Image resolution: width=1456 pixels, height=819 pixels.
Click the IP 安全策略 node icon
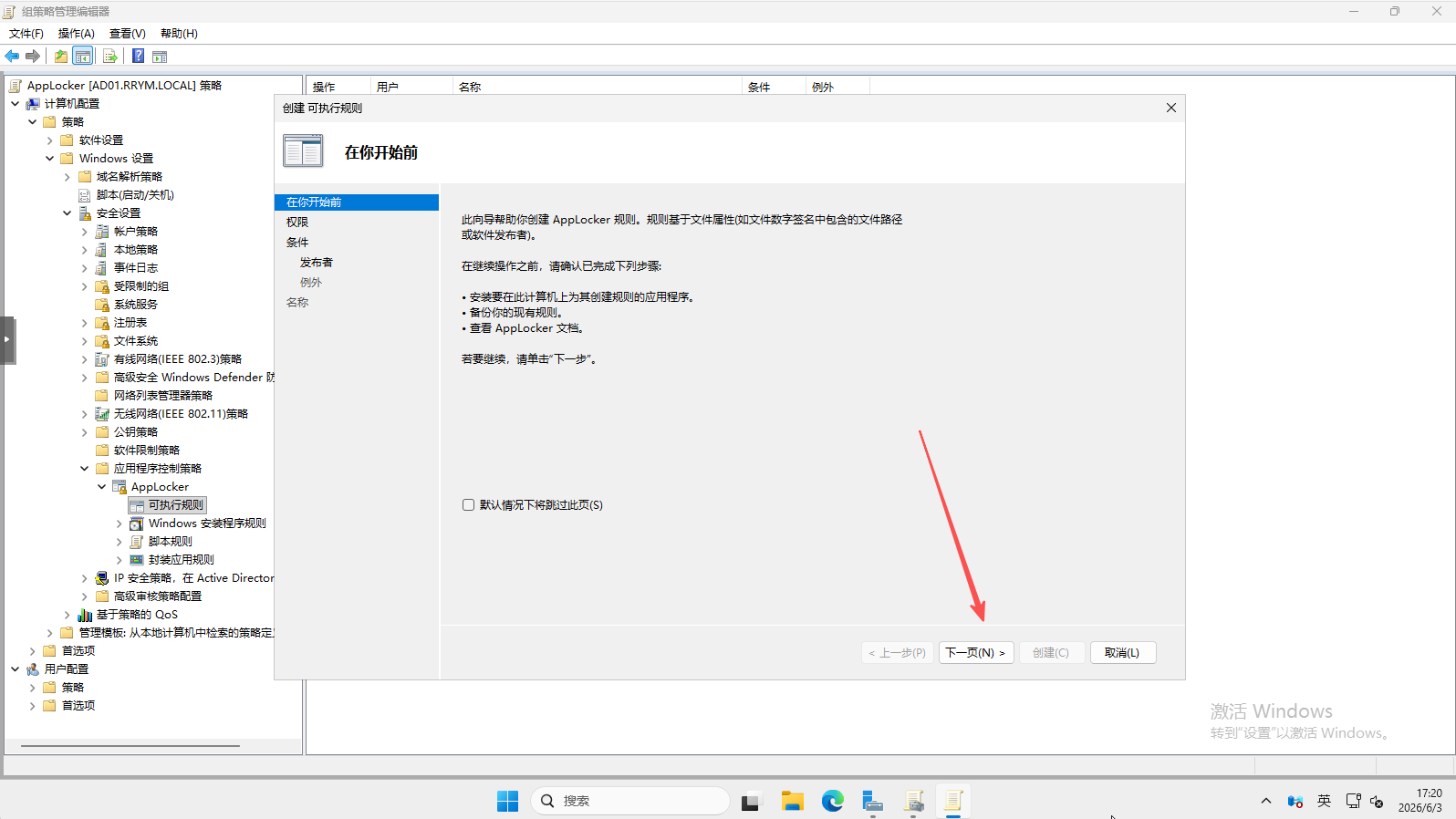102,578
